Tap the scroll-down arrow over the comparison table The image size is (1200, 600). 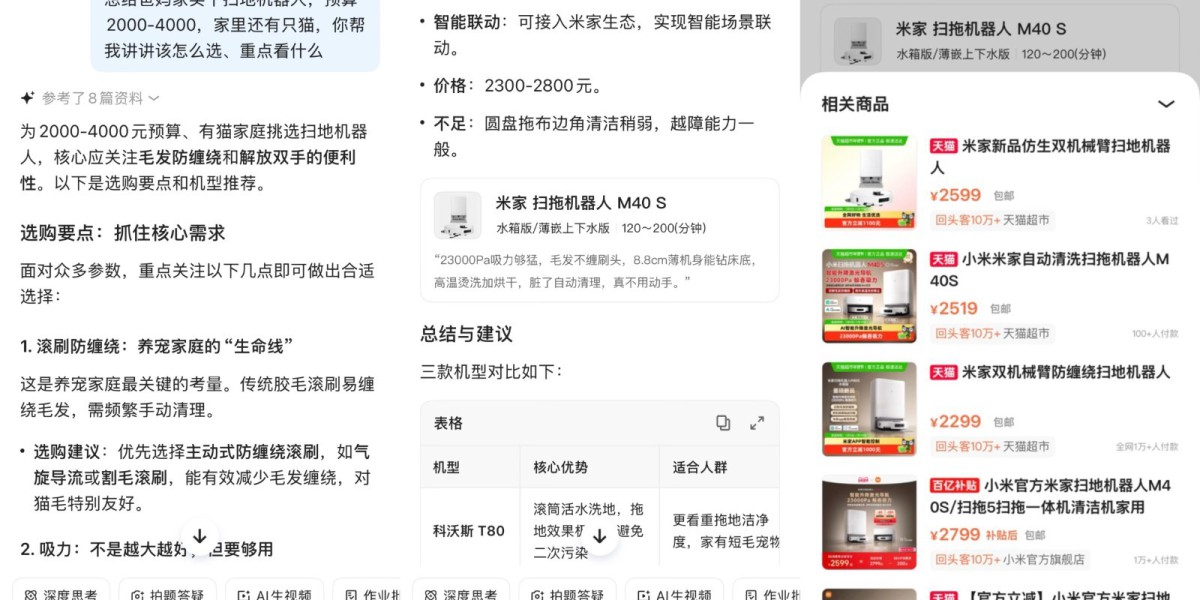[x=599, y=537]
